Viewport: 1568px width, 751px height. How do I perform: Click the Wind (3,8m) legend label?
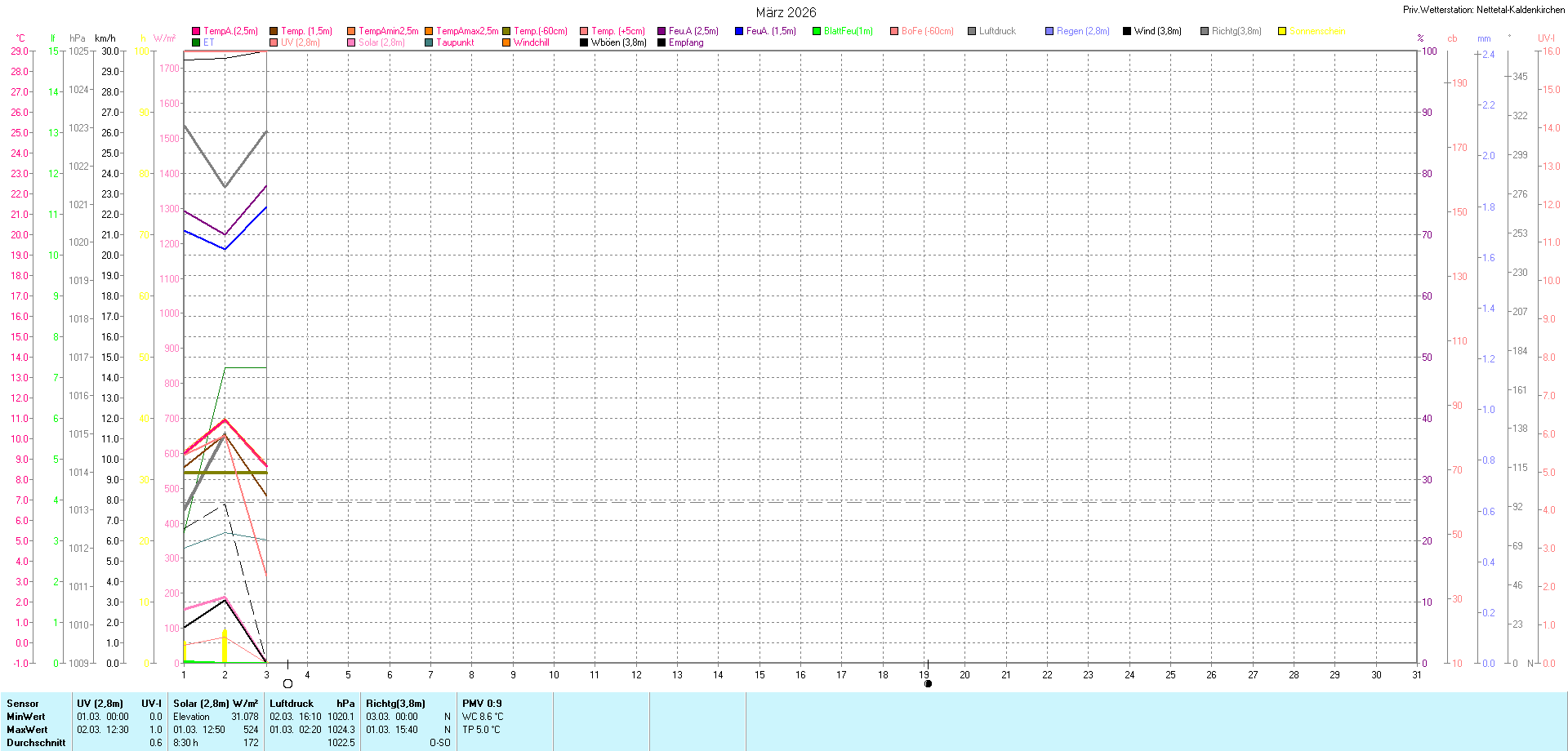click(1157, 31)
